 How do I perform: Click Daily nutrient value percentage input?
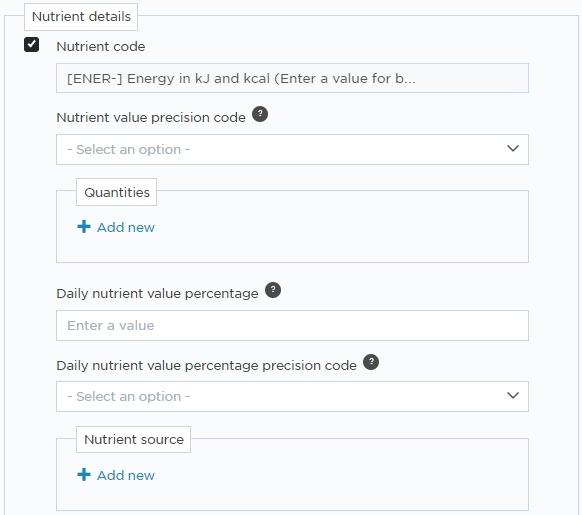point(292,326)
